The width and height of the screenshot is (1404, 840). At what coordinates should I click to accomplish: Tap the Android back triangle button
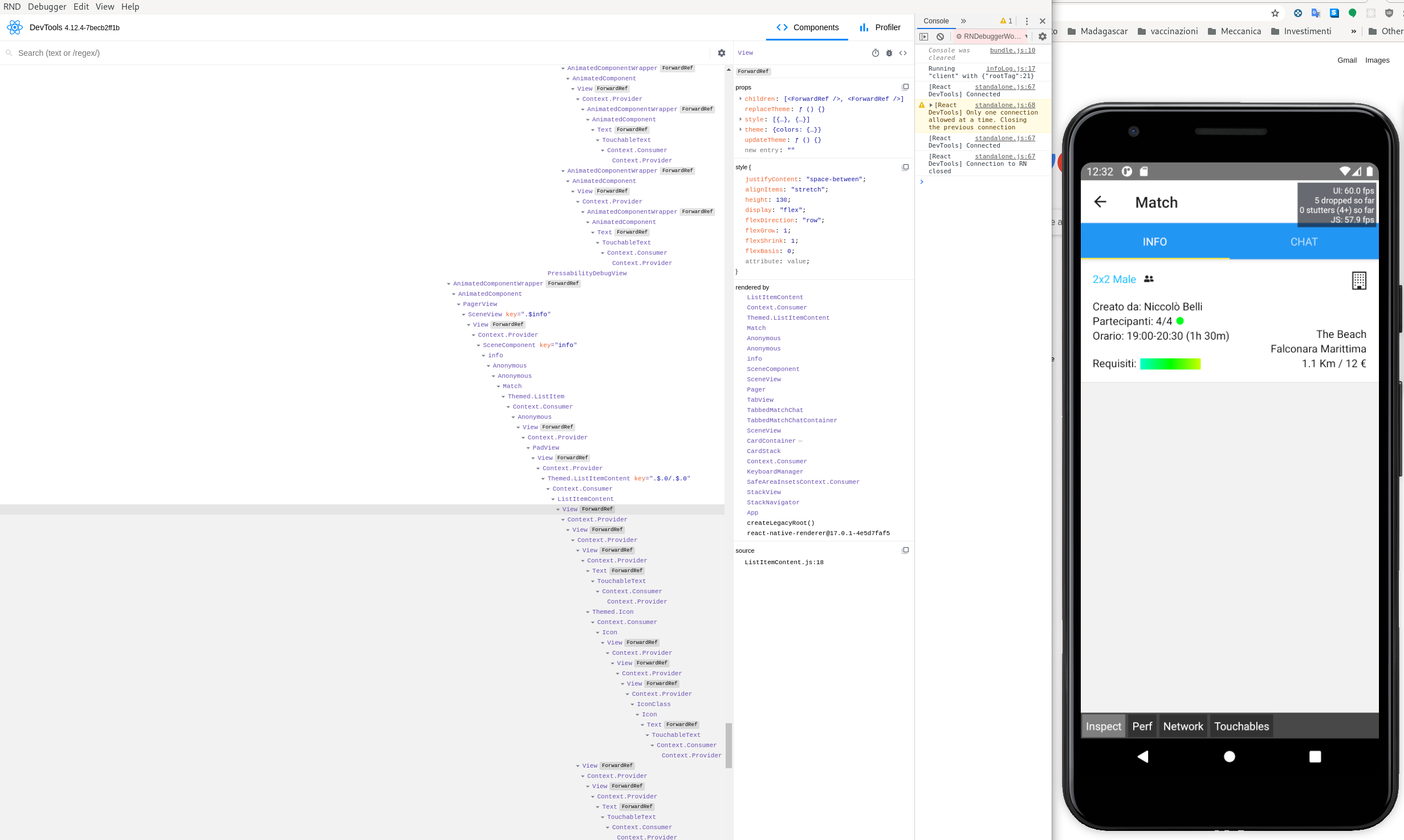pos(1143,756)
